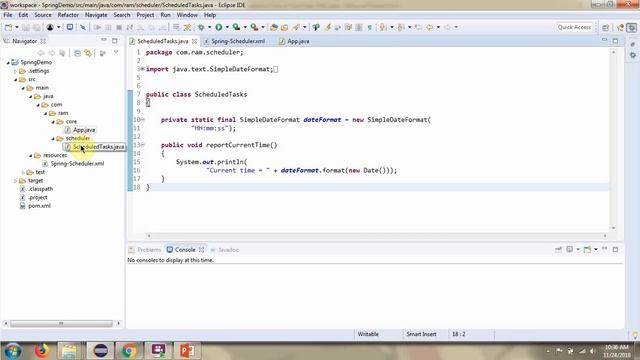This screenshot has width=640, height=360.
Task: Click the green Run button
Action: 219,27
